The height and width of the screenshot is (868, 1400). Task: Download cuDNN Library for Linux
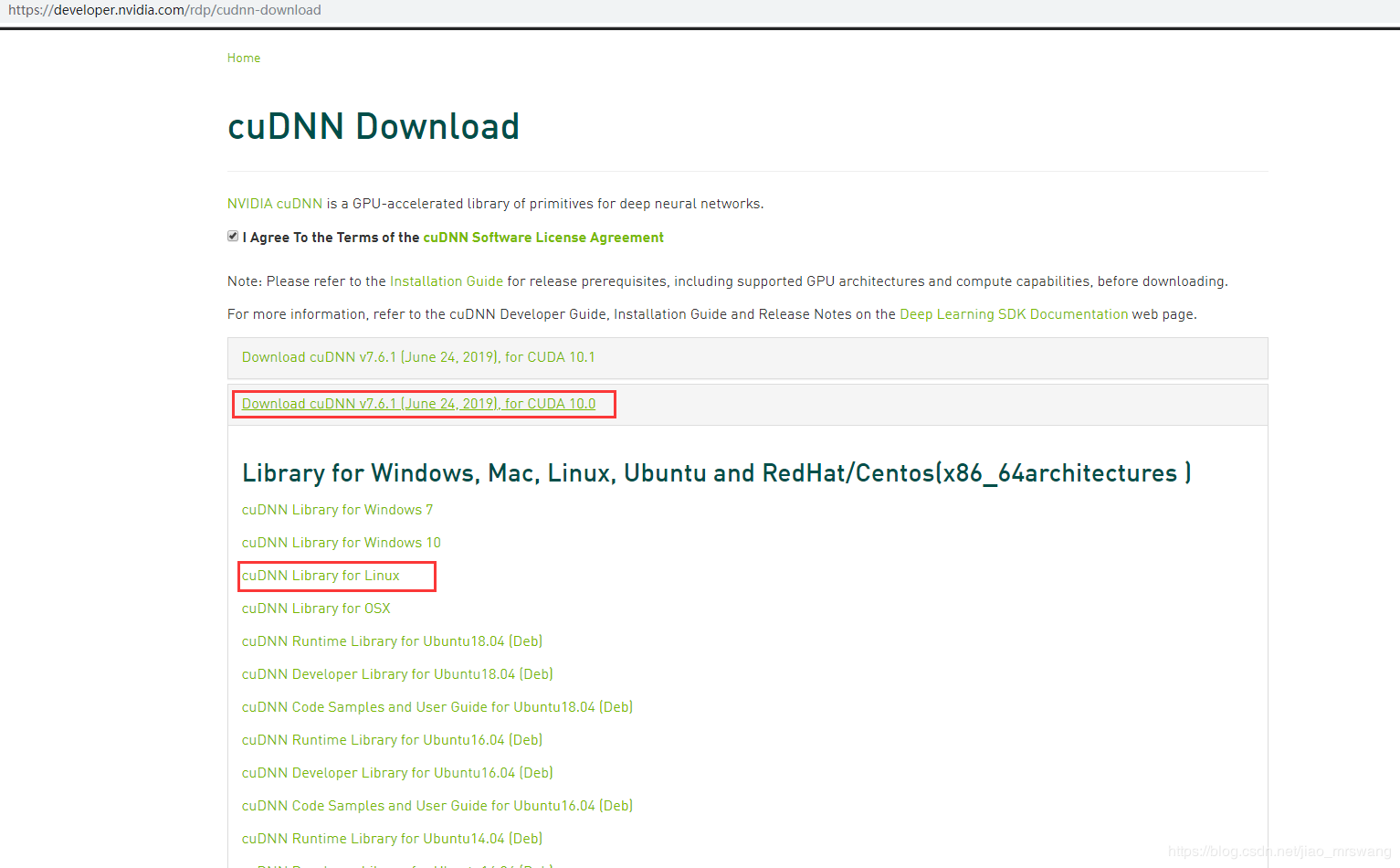pyautogui.click(x=321, y=576)
